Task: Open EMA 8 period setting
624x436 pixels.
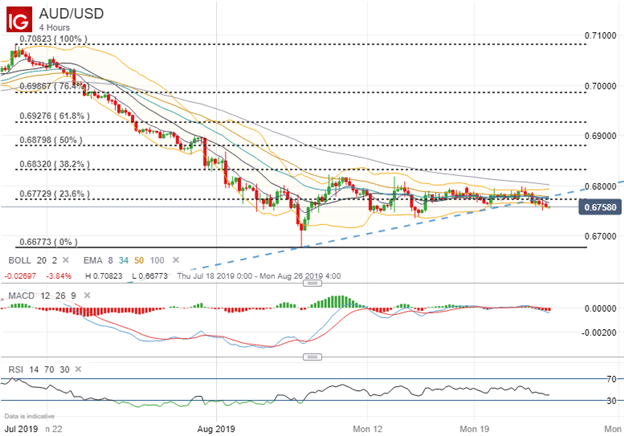Action: point(110,261)
